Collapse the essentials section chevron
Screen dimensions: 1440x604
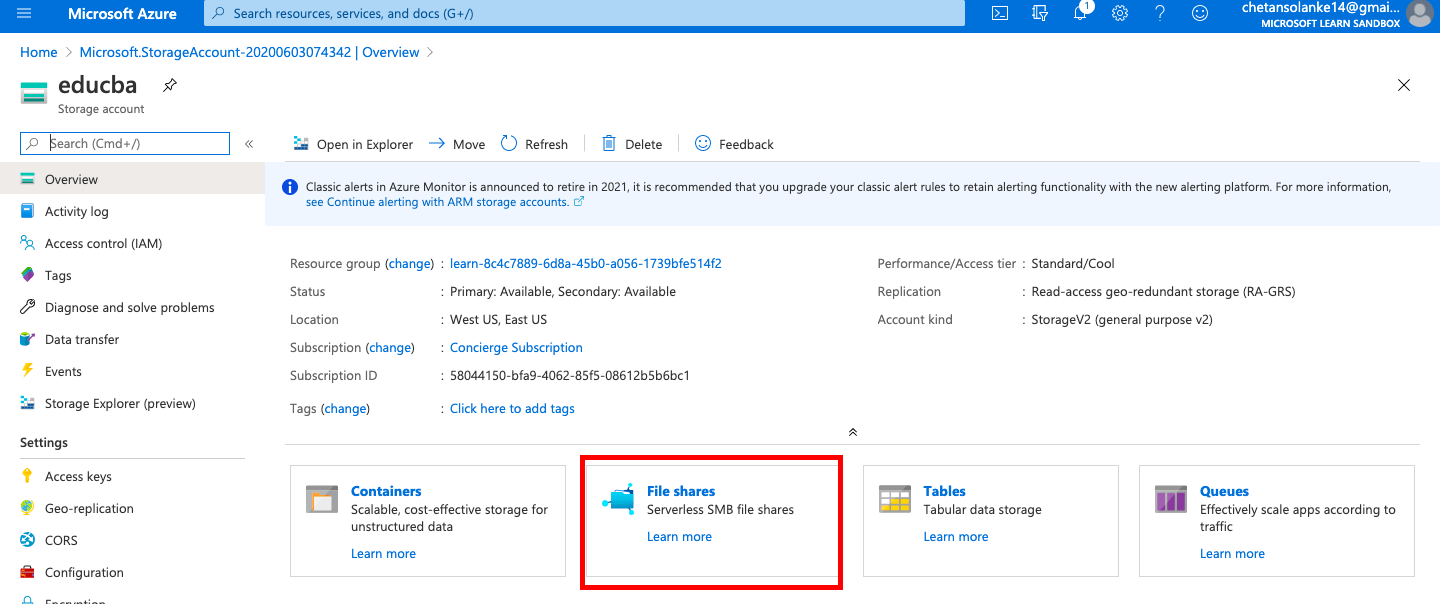(852, 432)
